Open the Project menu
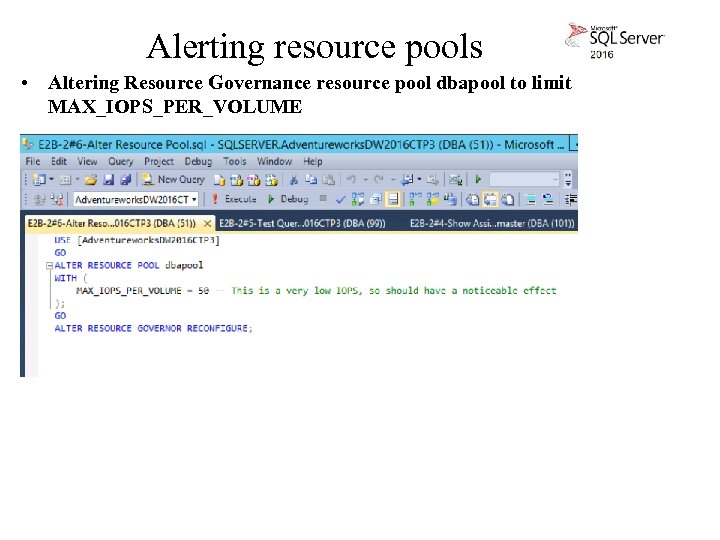The height and width of the screenshot is (540, 720). pyautogui.click(x=159, y=162)
